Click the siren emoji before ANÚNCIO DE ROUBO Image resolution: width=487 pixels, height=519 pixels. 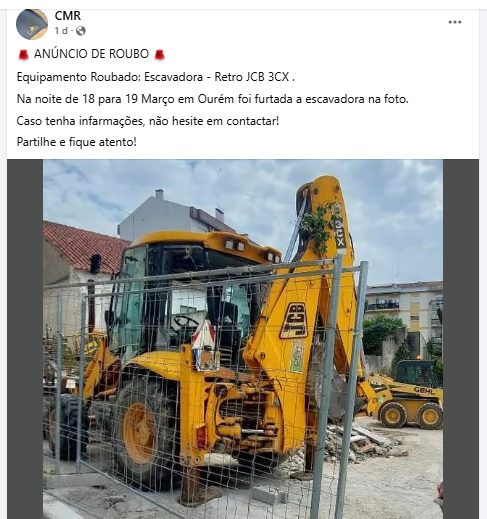[x=23, y=54]
